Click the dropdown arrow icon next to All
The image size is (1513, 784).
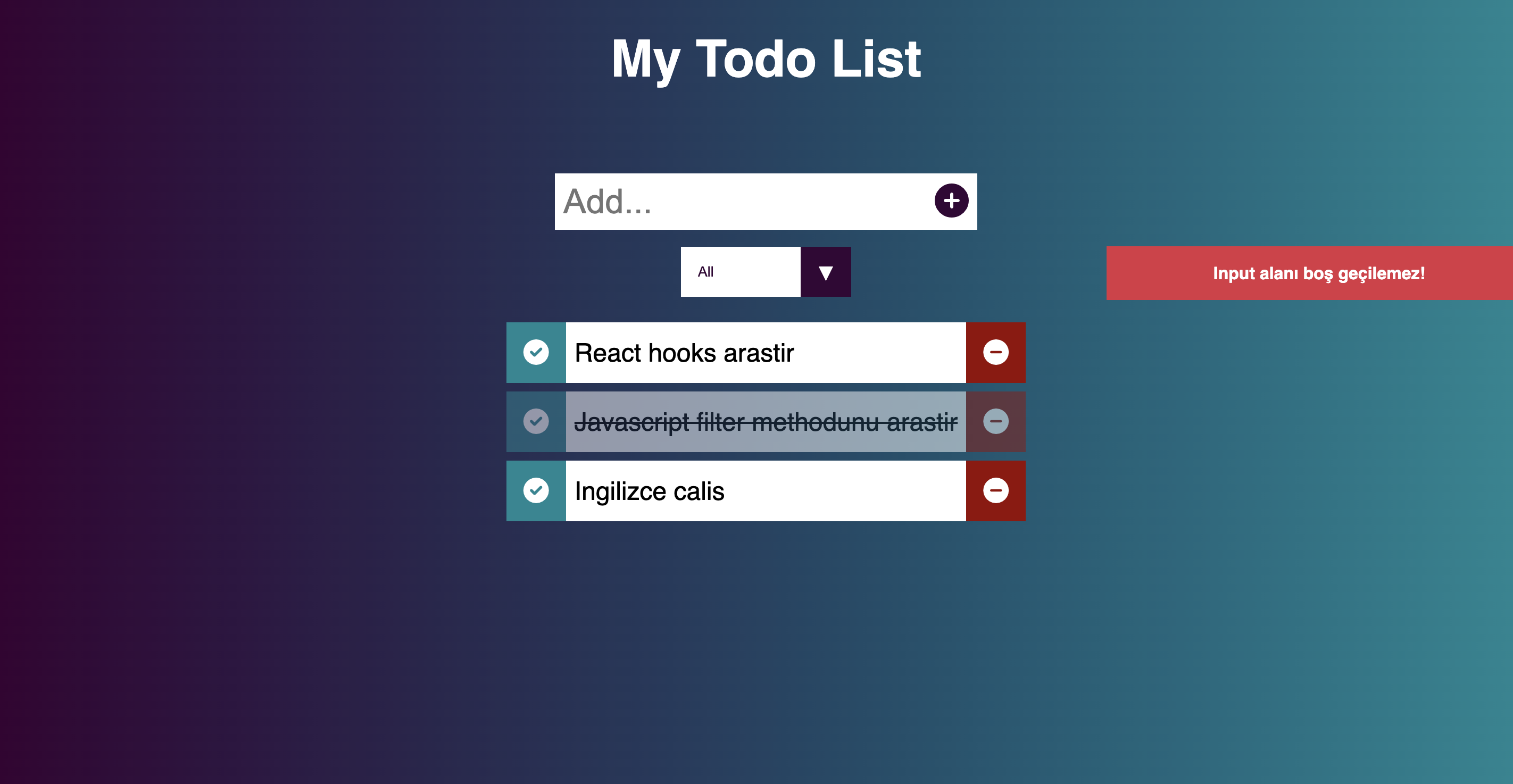(x=825, y=271)
